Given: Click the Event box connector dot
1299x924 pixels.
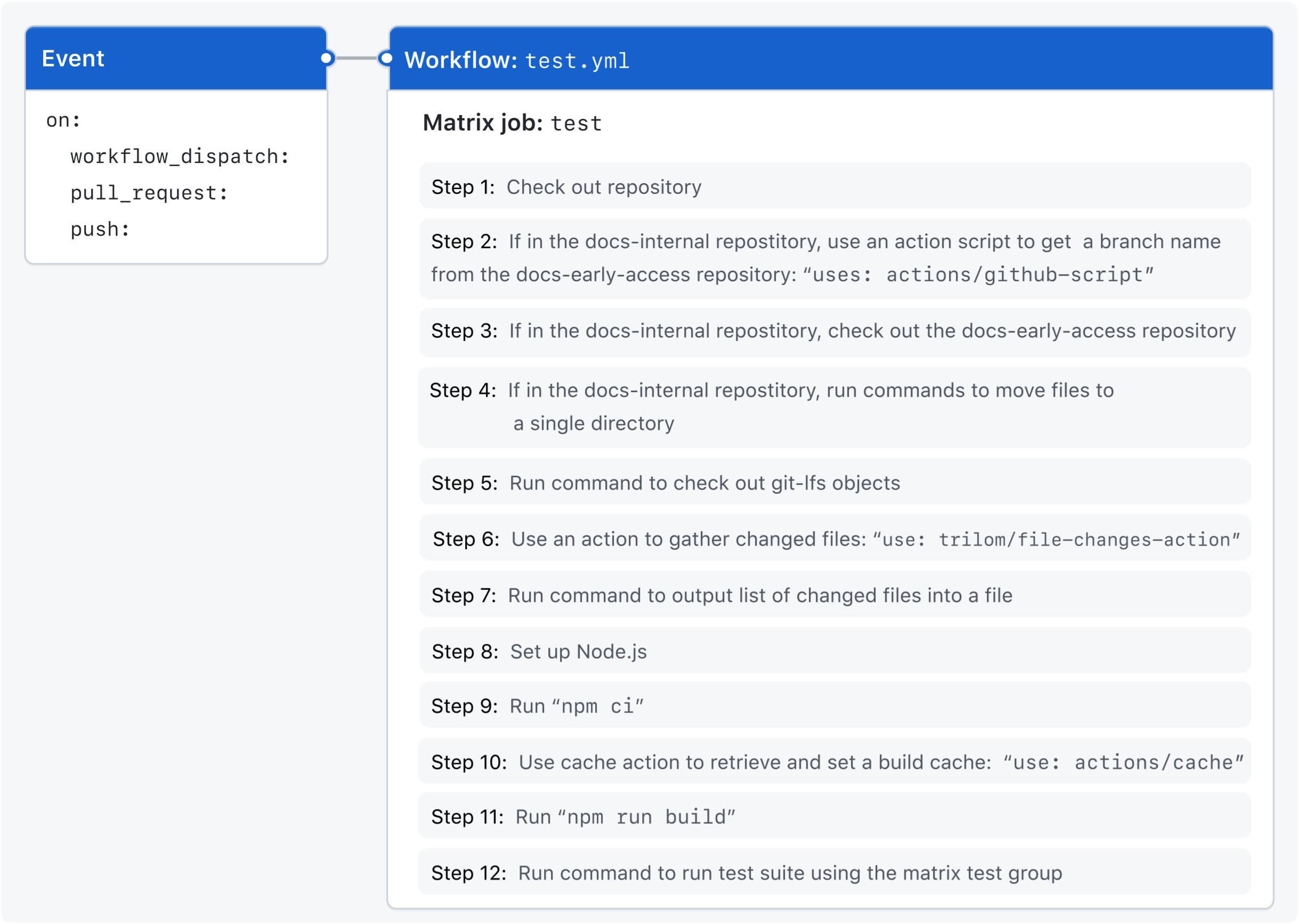Looking at the screenshot, I should 327,58.
